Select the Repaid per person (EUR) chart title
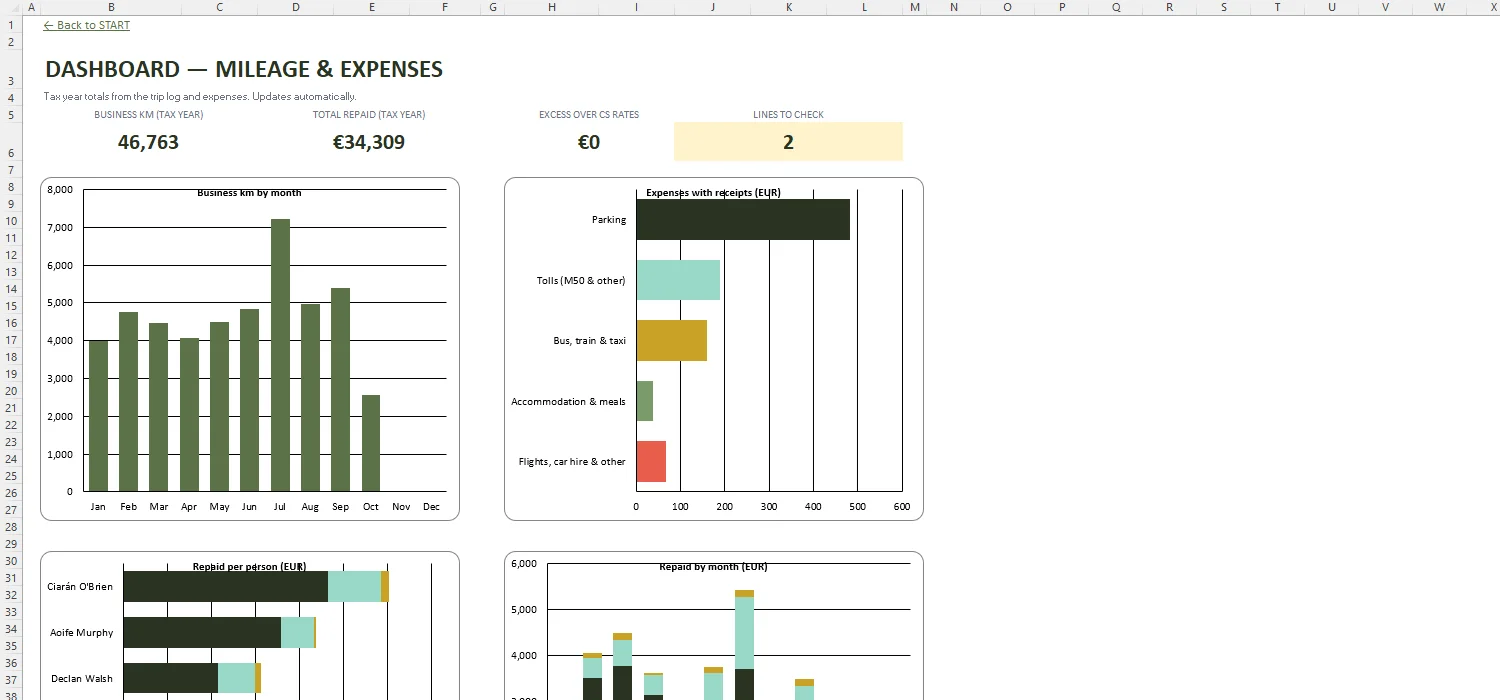This screenshot has width=1500, height=700. tap(249, 567)
